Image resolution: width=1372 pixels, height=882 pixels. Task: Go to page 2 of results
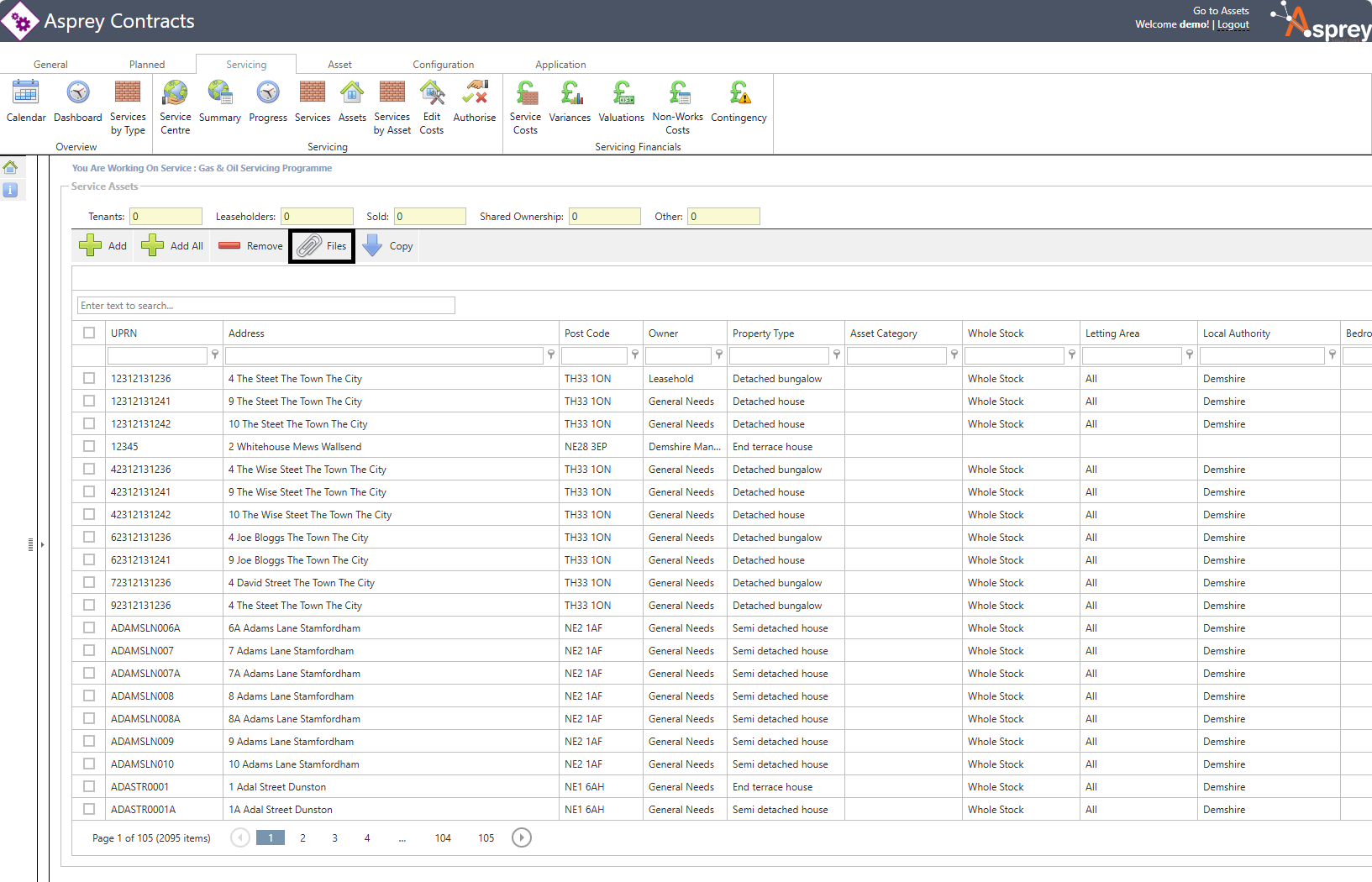click(x=302, y=837)
